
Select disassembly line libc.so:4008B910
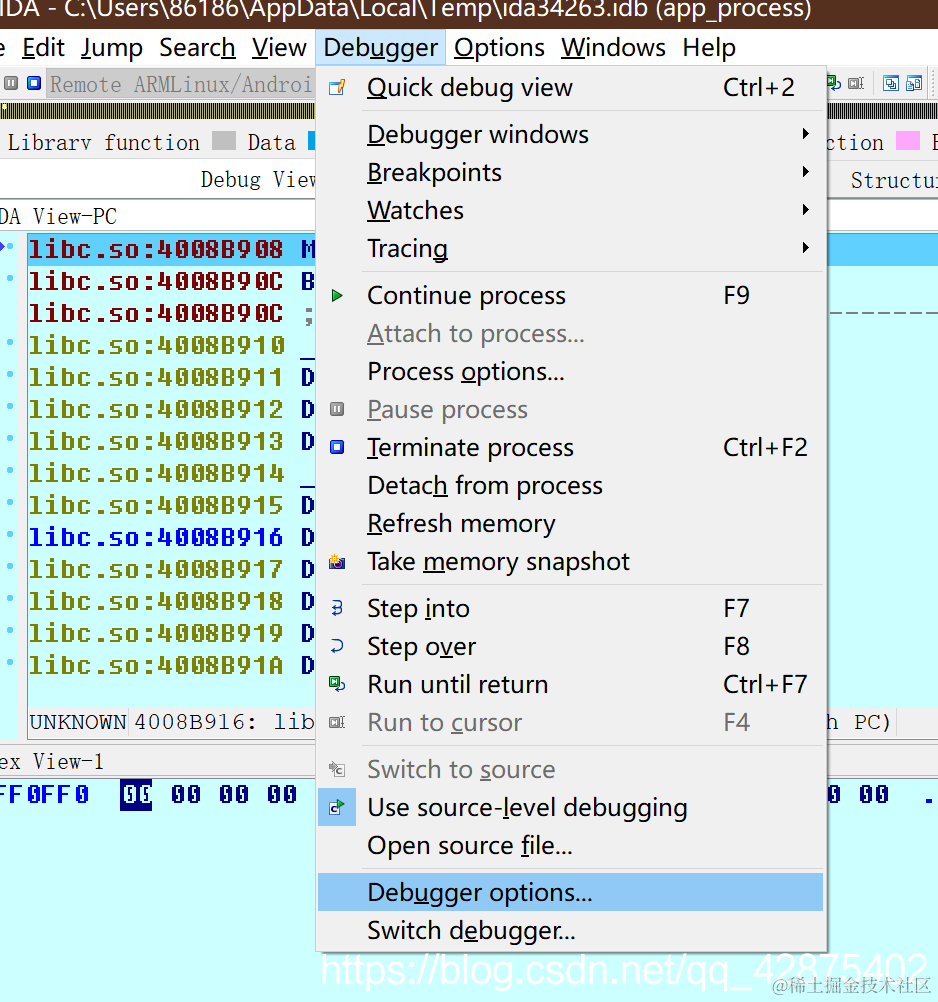156,345
